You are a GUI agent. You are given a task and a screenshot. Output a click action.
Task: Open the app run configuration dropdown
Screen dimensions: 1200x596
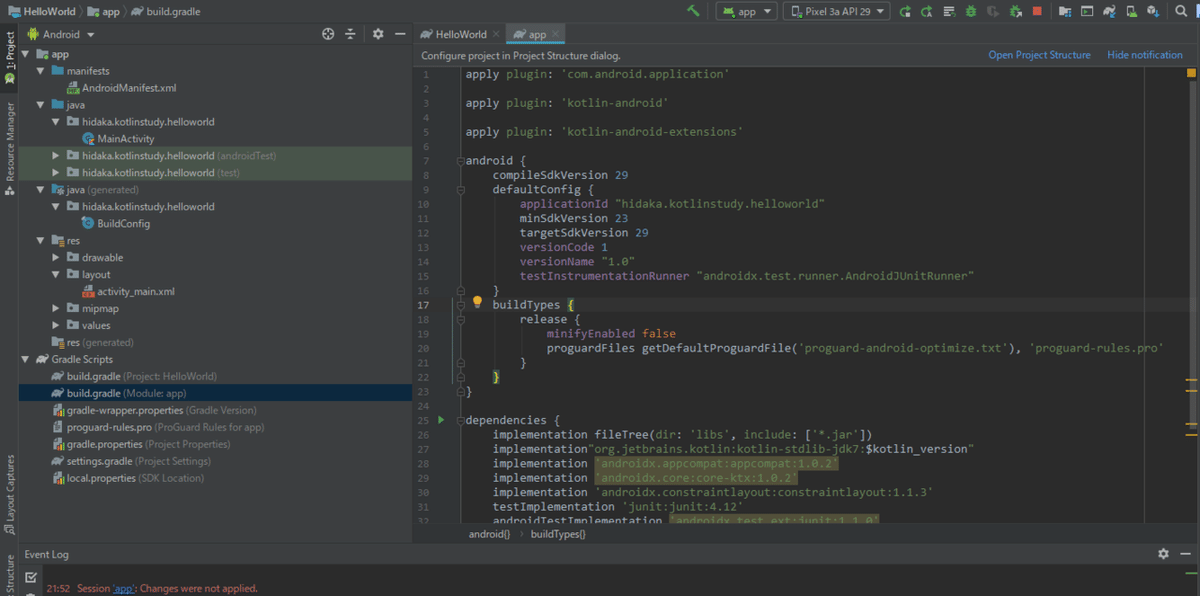tap(746, 11)
